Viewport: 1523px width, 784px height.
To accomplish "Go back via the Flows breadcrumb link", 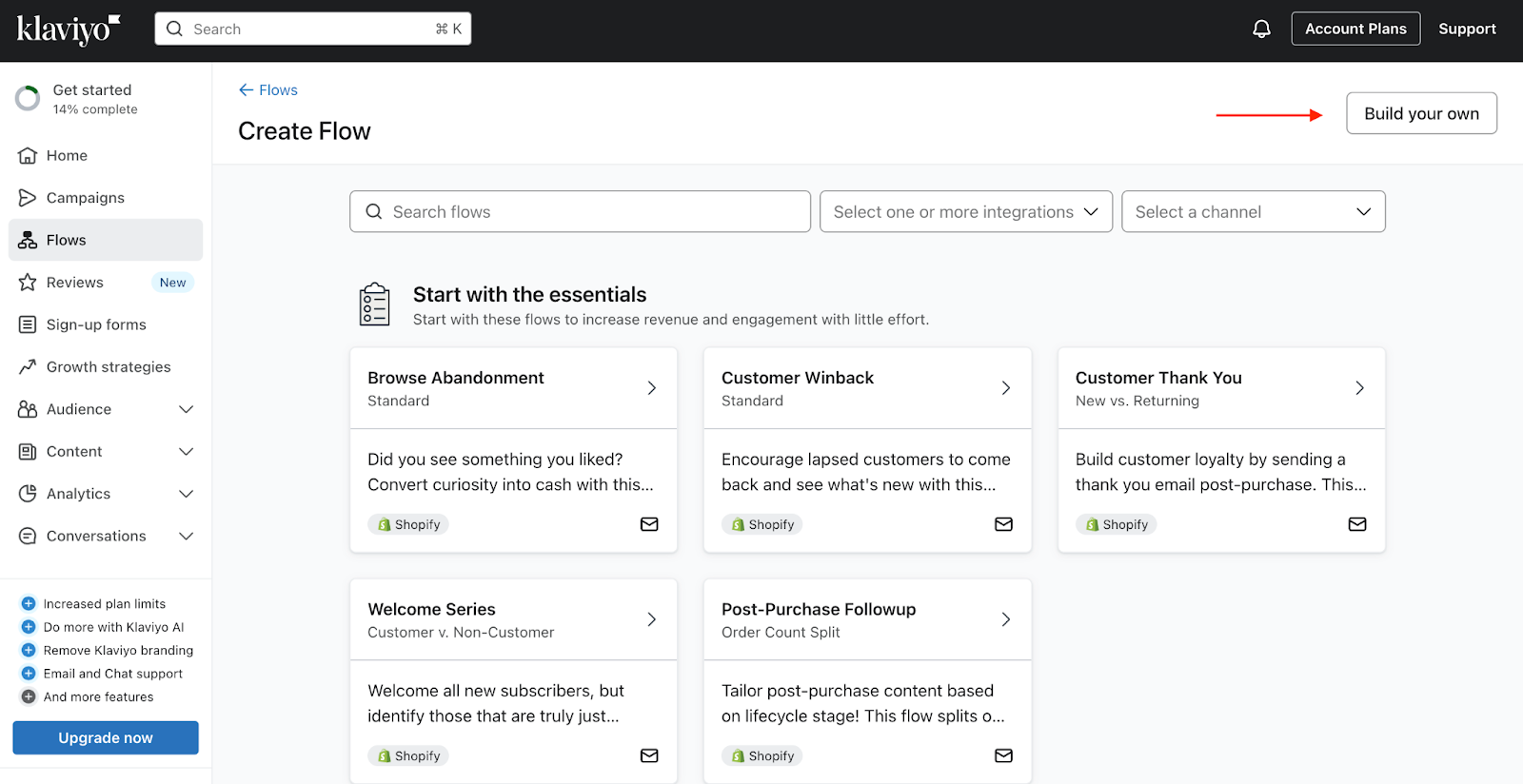I will [x=278, y=89].
